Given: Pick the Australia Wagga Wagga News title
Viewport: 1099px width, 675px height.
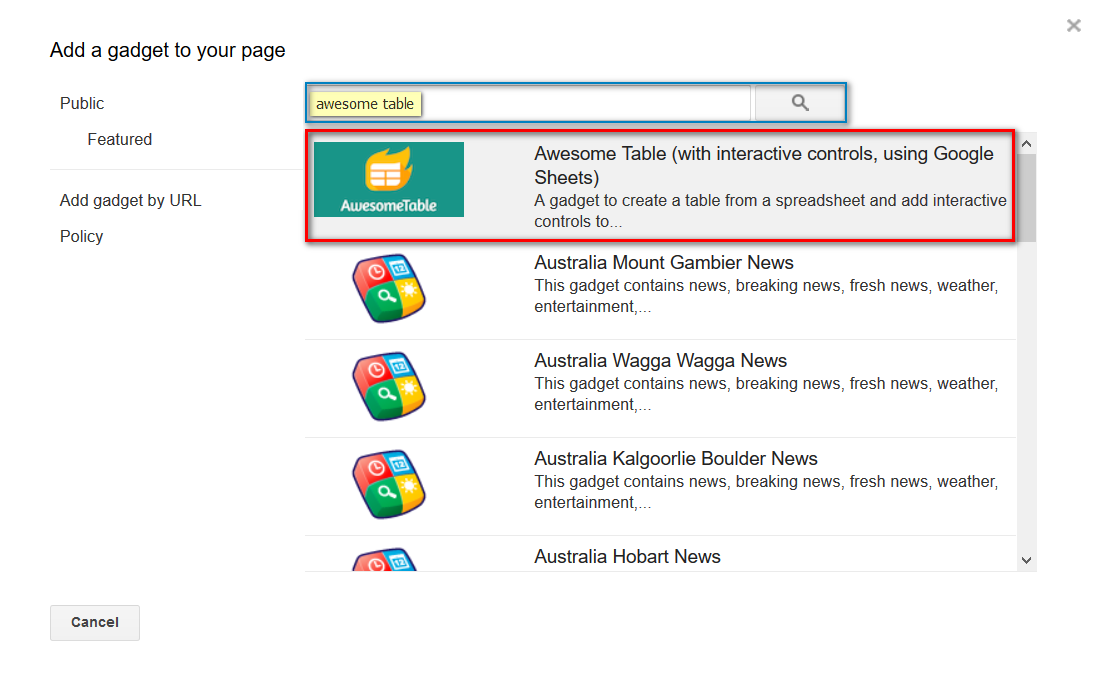Looking at the screenshot, I should [660, 360].
